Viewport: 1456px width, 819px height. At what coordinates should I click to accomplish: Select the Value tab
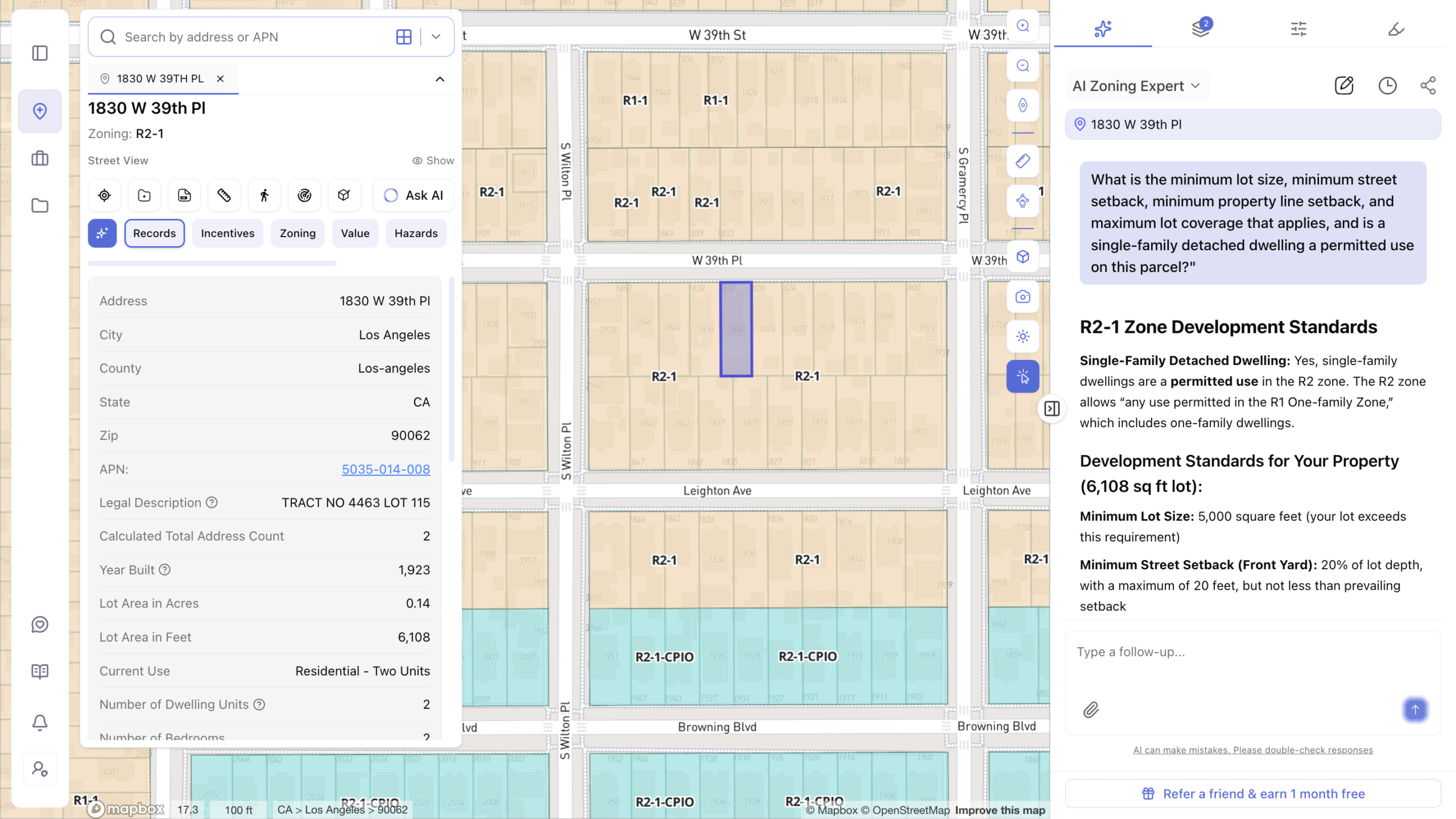pyautogui.click(x=355, y=233)
